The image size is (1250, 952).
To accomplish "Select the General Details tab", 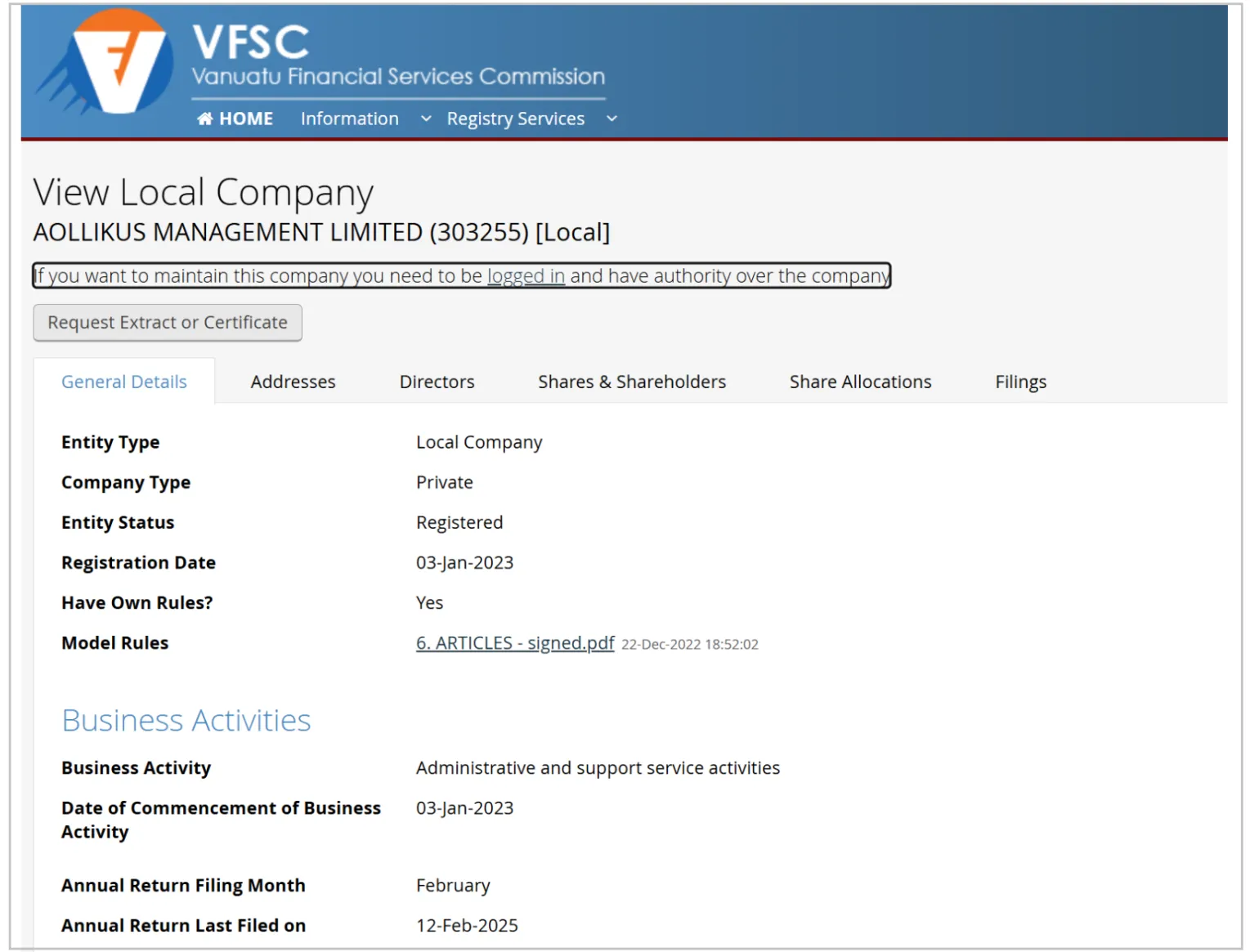I will pos(124,382).
